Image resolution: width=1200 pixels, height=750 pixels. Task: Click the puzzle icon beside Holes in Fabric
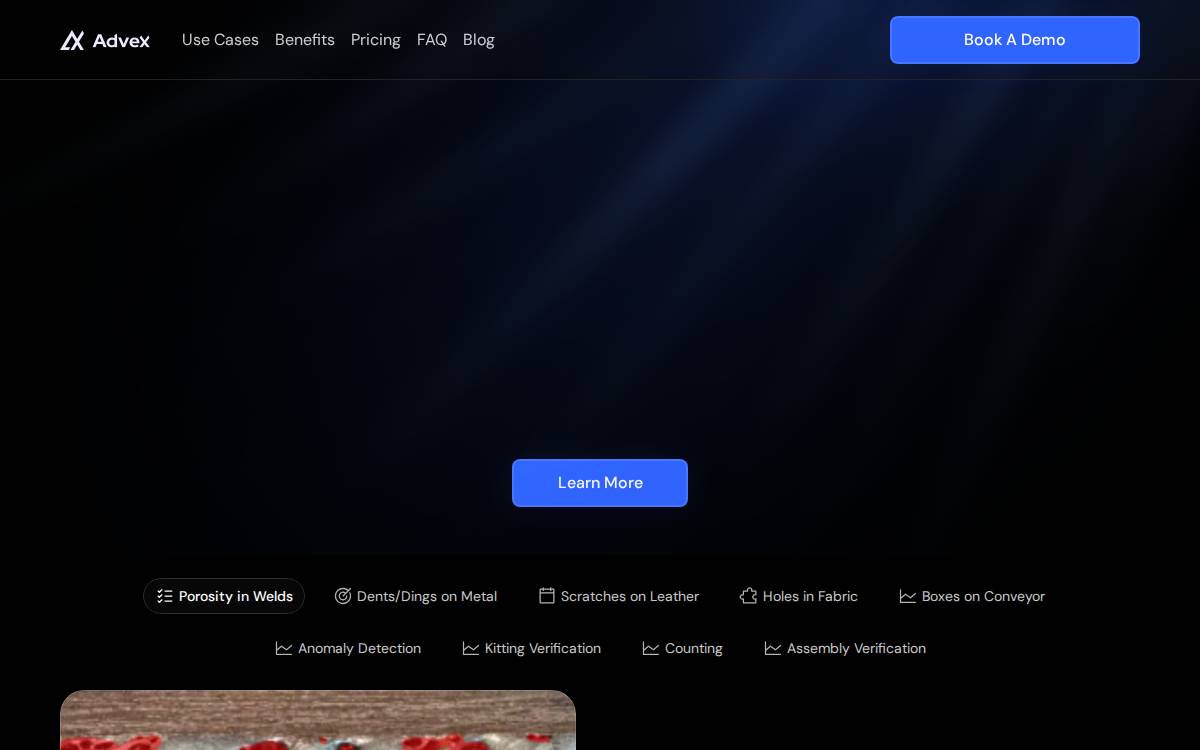point(749,596)
